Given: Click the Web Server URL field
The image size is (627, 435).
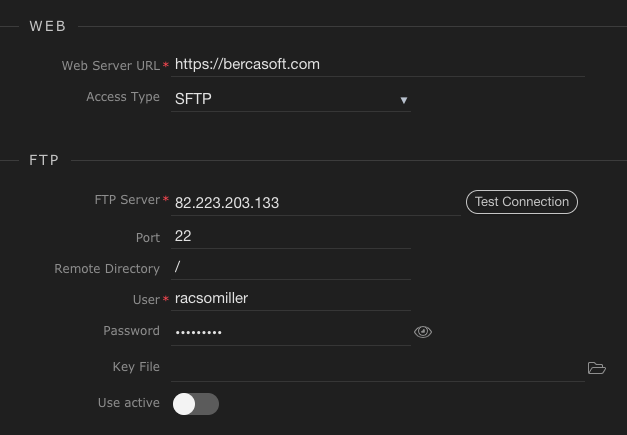Looking at the screenshot, I should pyautogui.click(x=376, y=64).
